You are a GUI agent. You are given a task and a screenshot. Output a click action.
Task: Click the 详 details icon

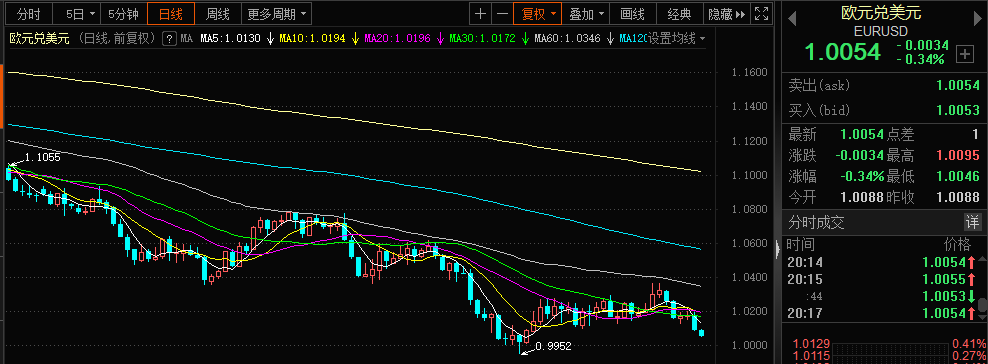pos(972,222)
